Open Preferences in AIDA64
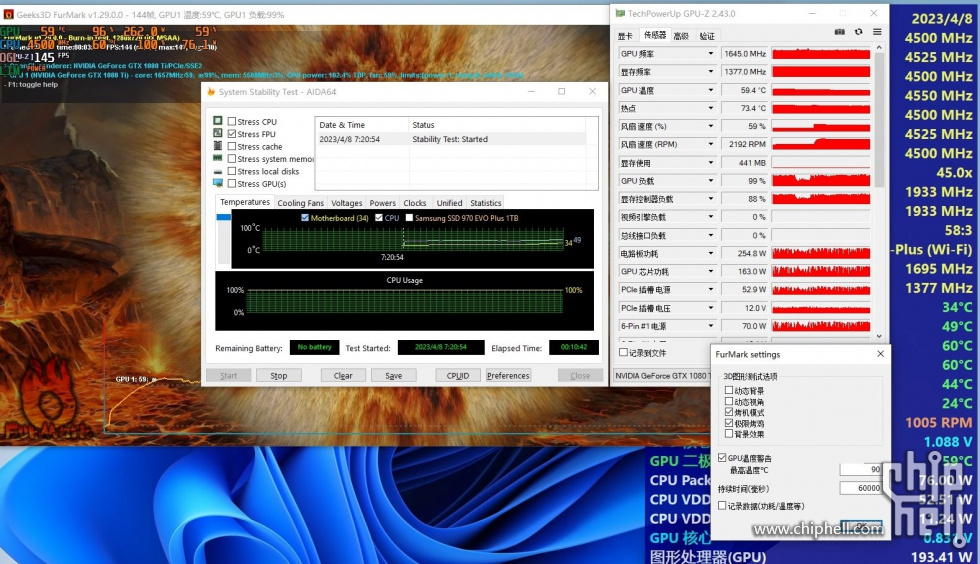This screenshot has width=980, height=564. coord(508,375)
